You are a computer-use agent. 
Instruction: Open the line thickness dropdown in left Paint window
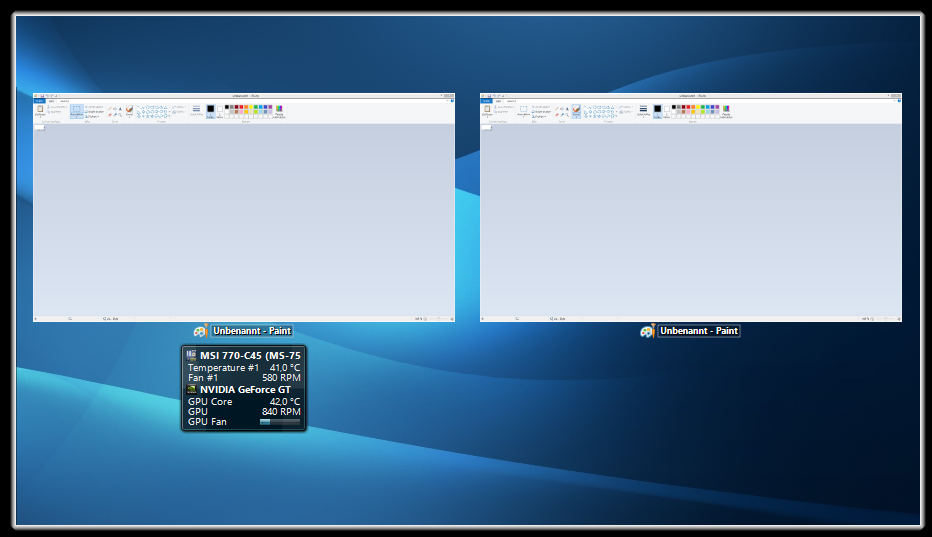[196, 111]
